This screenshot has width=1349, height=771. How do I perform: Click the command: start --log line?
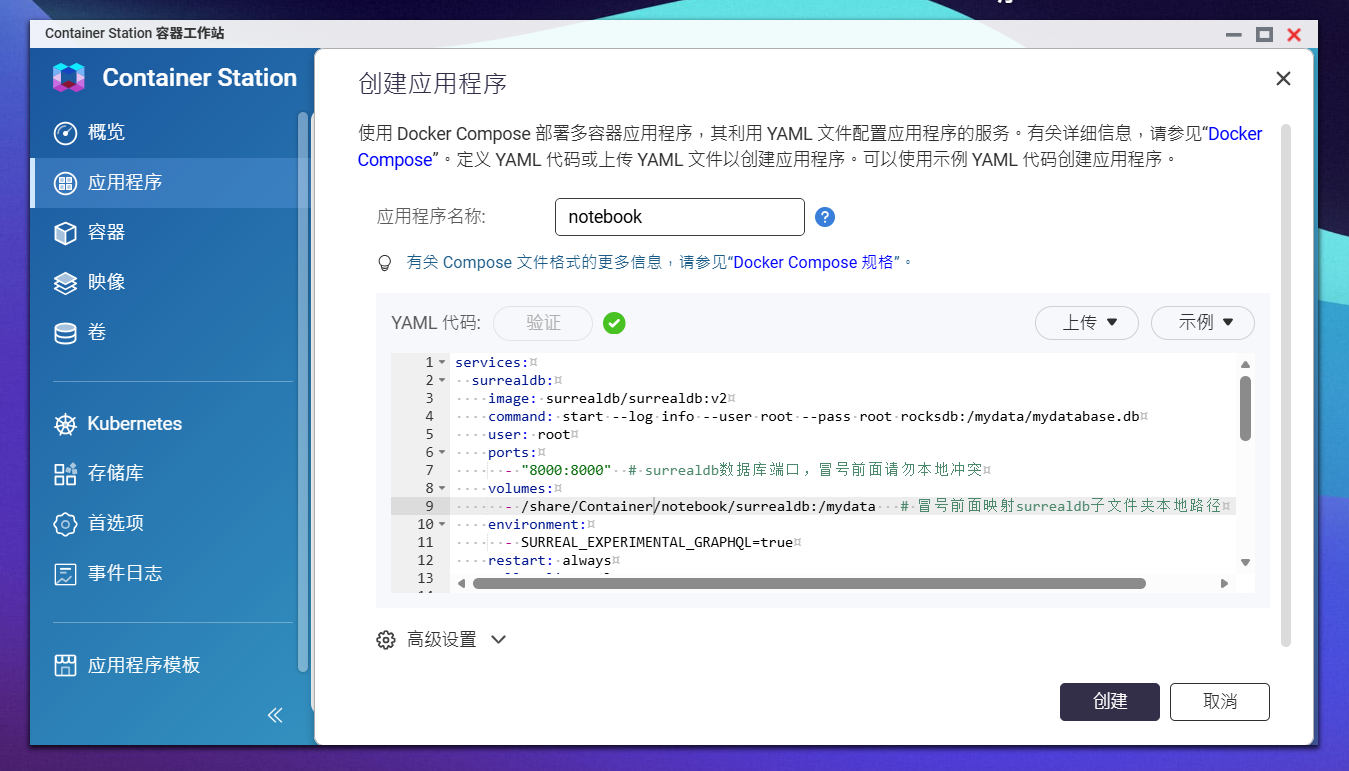coord(818,417)
